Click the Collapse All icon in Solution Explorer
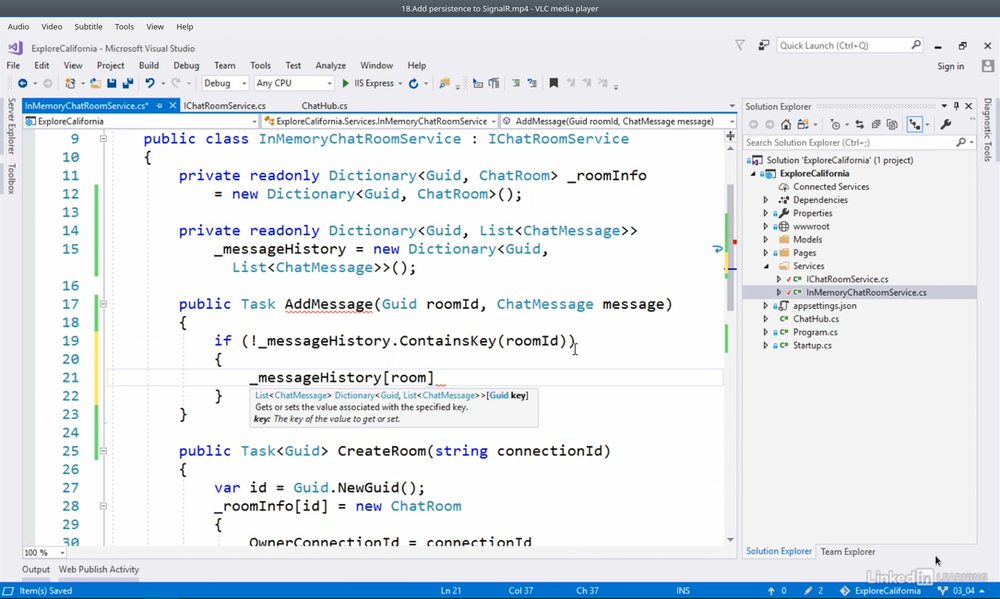The image size is (1000, 599). [x=876, y=124]
